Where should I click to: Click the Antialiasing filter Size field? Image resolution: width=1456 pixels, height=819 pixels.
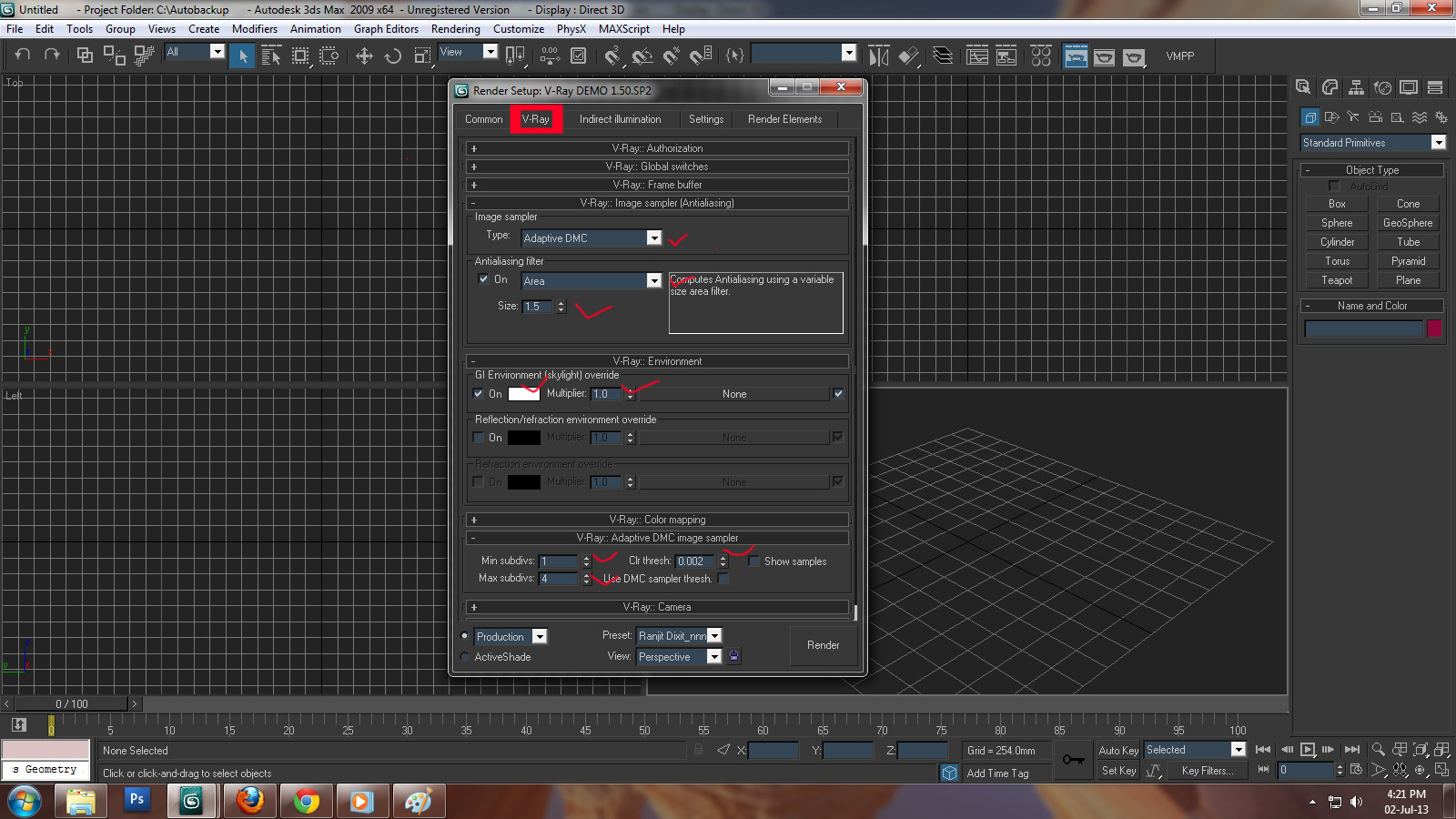coord(538,307)
